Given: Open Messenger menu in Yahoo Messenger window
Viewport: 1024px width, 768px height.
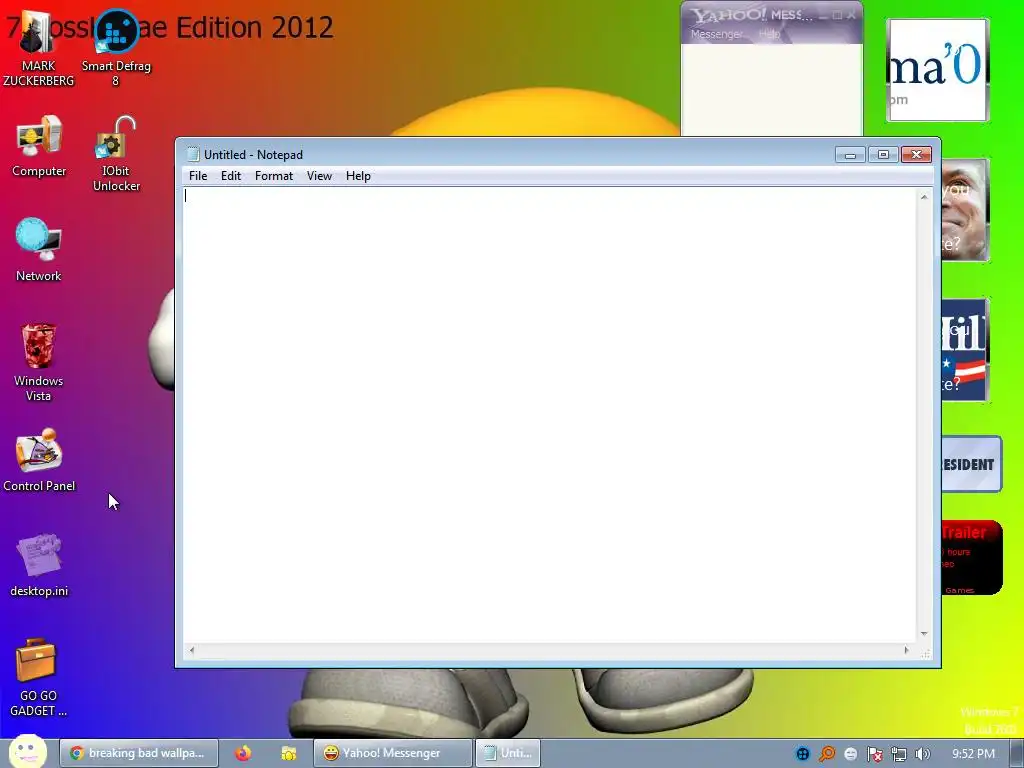Looking at the screenshot, I should [x=717, y=34].
